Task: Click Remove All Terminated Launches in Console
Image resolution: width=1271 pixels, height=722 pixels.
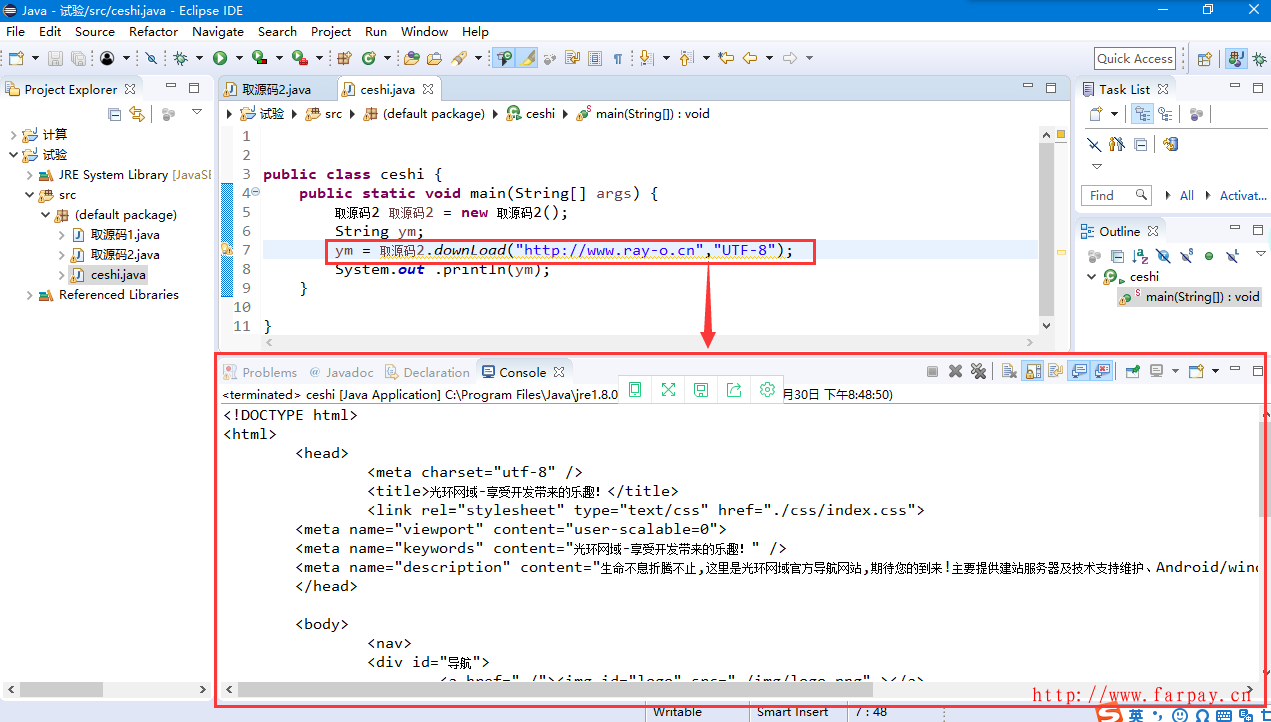Action: coord(978,371)
